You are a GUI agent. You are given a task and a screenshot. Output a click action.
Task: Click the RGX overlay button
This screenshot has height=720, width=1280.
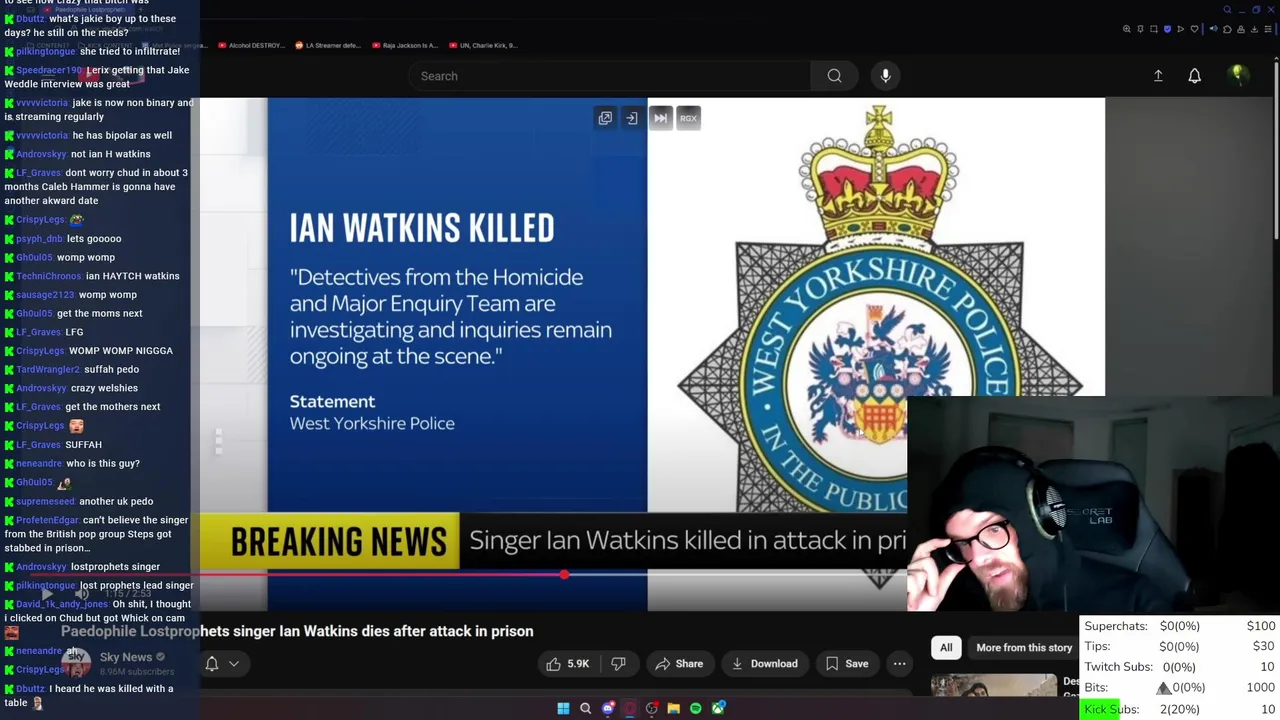pyautogui.click(x=688, y=118)
